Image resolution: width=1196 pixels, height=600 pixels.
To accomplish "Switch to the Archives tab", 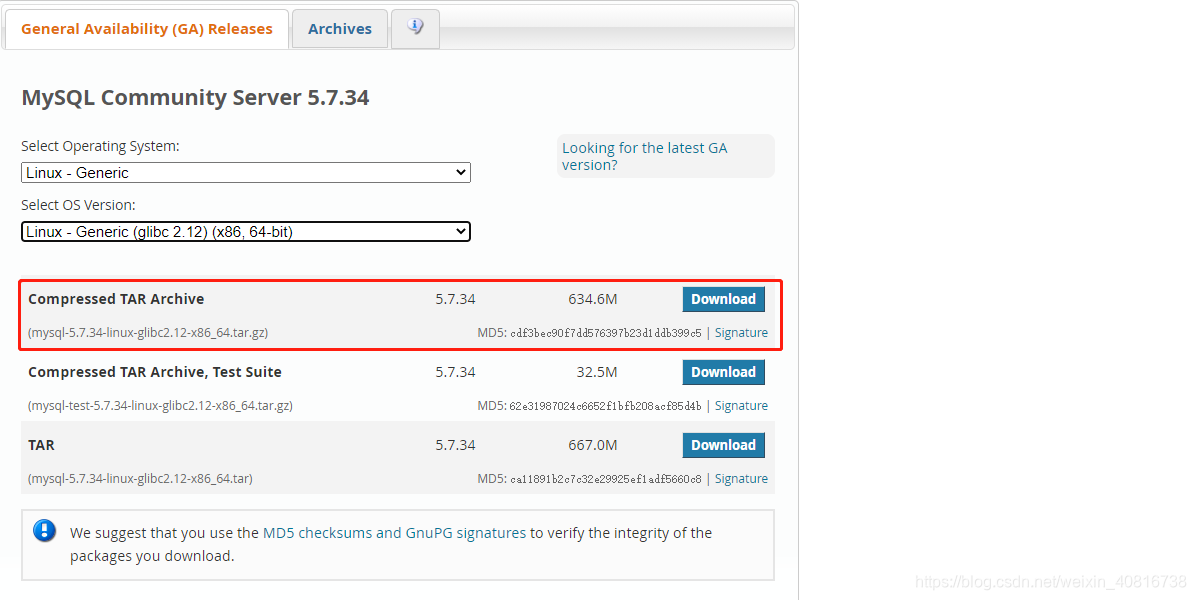I will pyautogui.click(x=339, y=29).
